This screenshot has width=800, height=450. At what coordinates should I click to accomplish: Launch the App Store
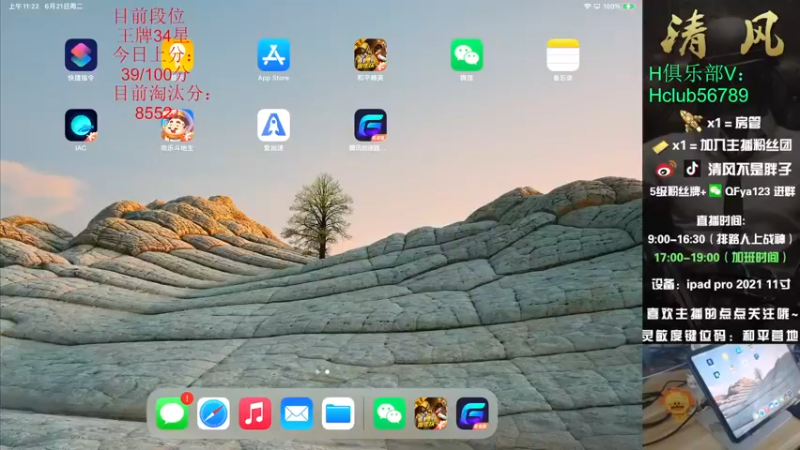(273, 55)
